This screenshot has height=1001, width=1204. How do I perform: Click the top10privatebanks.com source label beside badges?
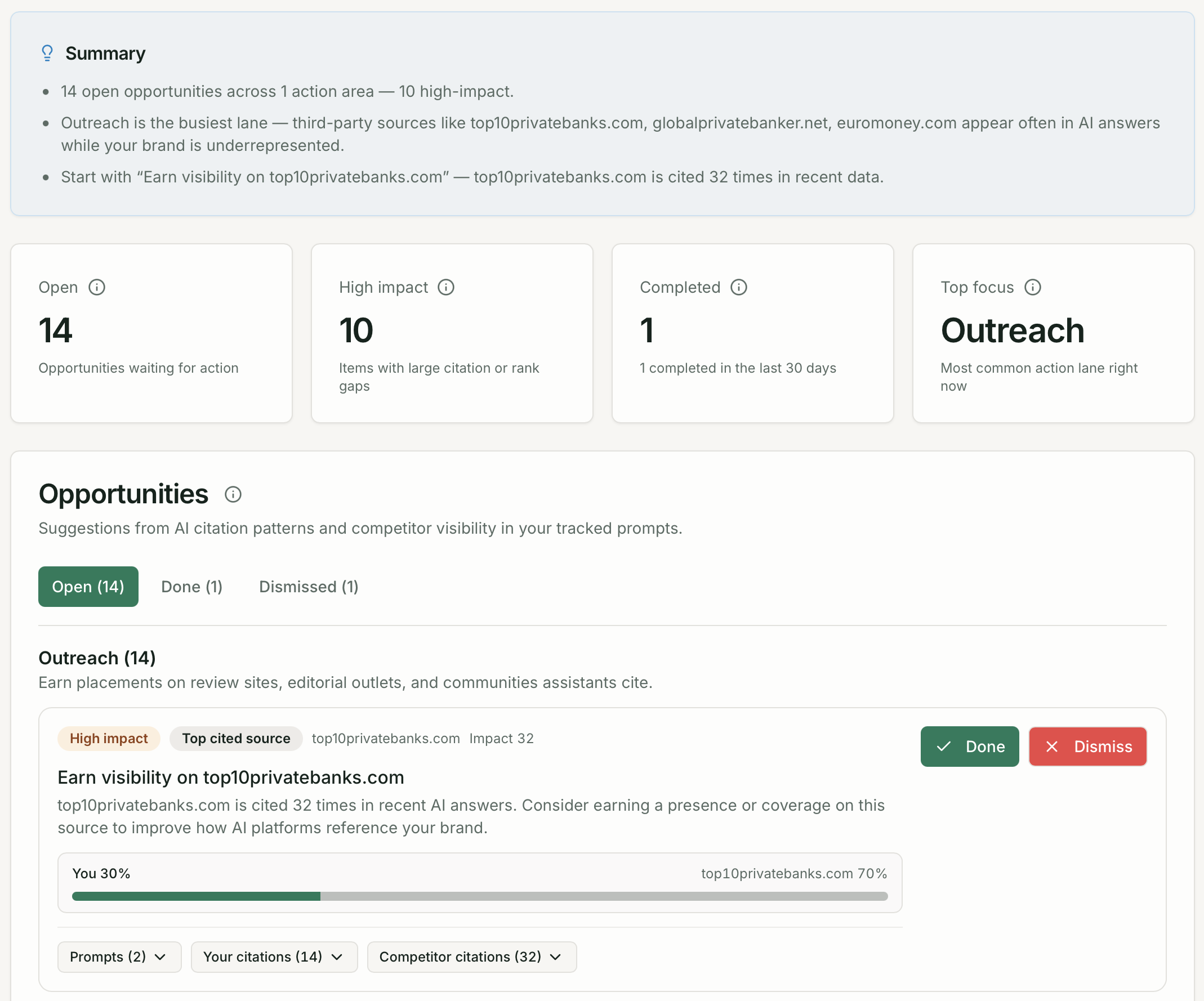[x=386, y=739]
